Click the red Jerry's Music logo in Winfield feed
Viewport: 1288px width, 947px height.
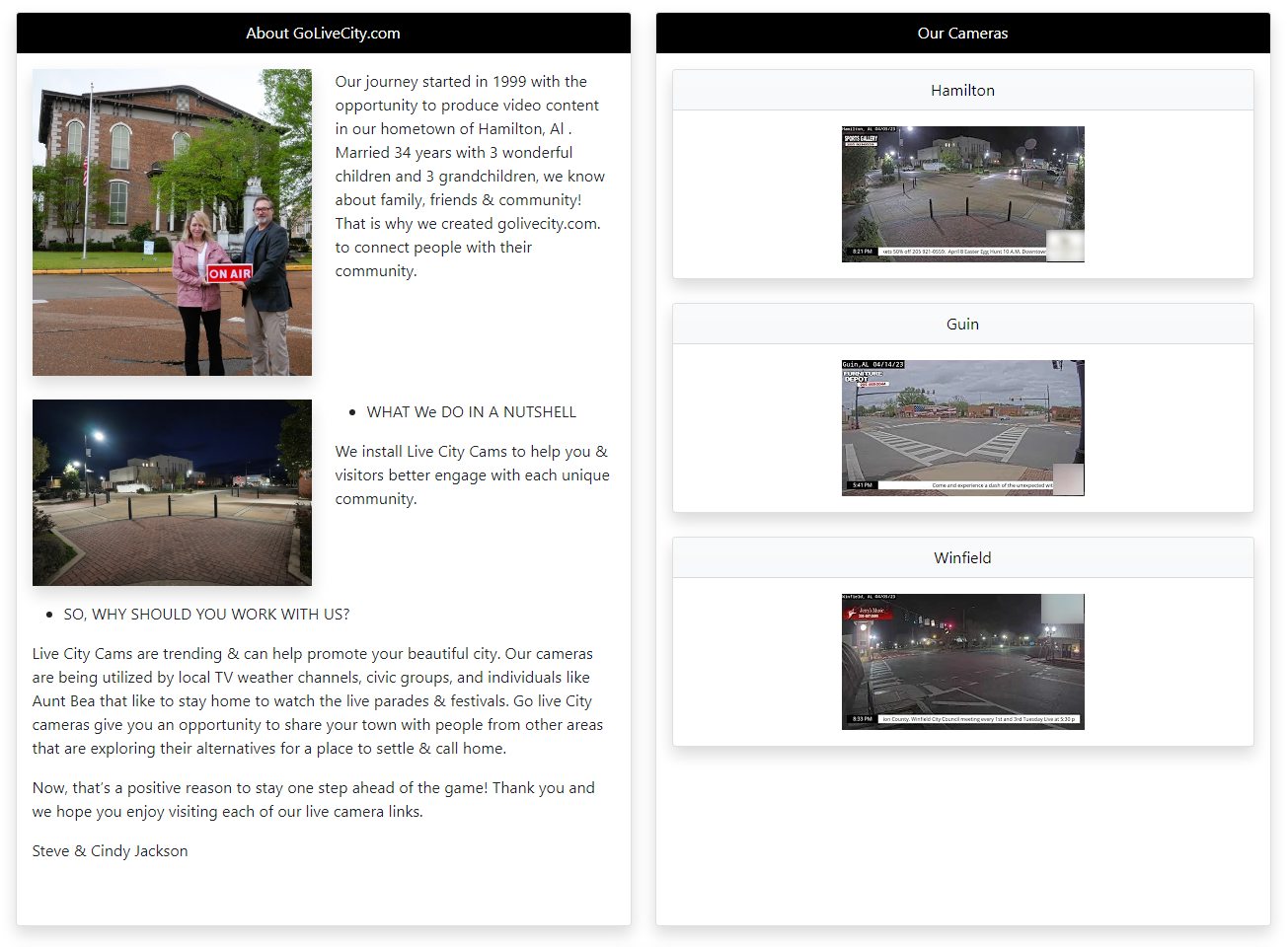(868, 613)
